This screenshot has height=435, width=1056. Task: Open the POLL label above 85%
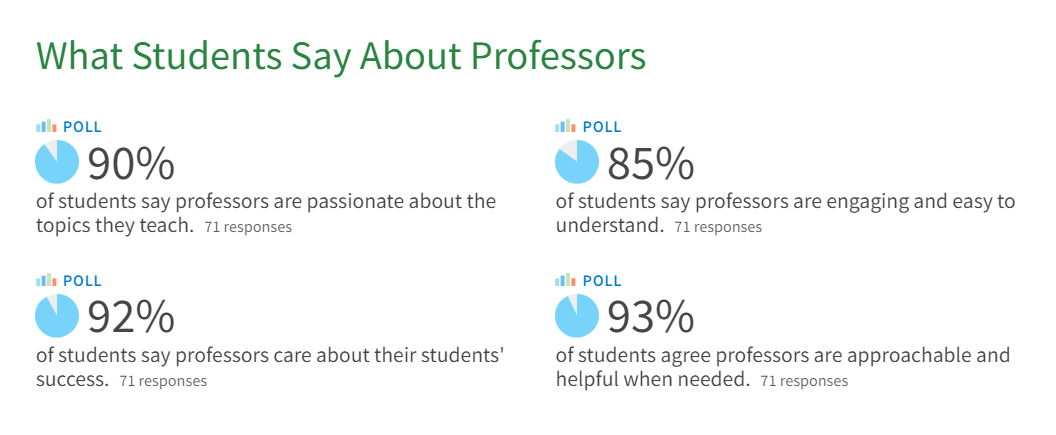click(601, 127)
